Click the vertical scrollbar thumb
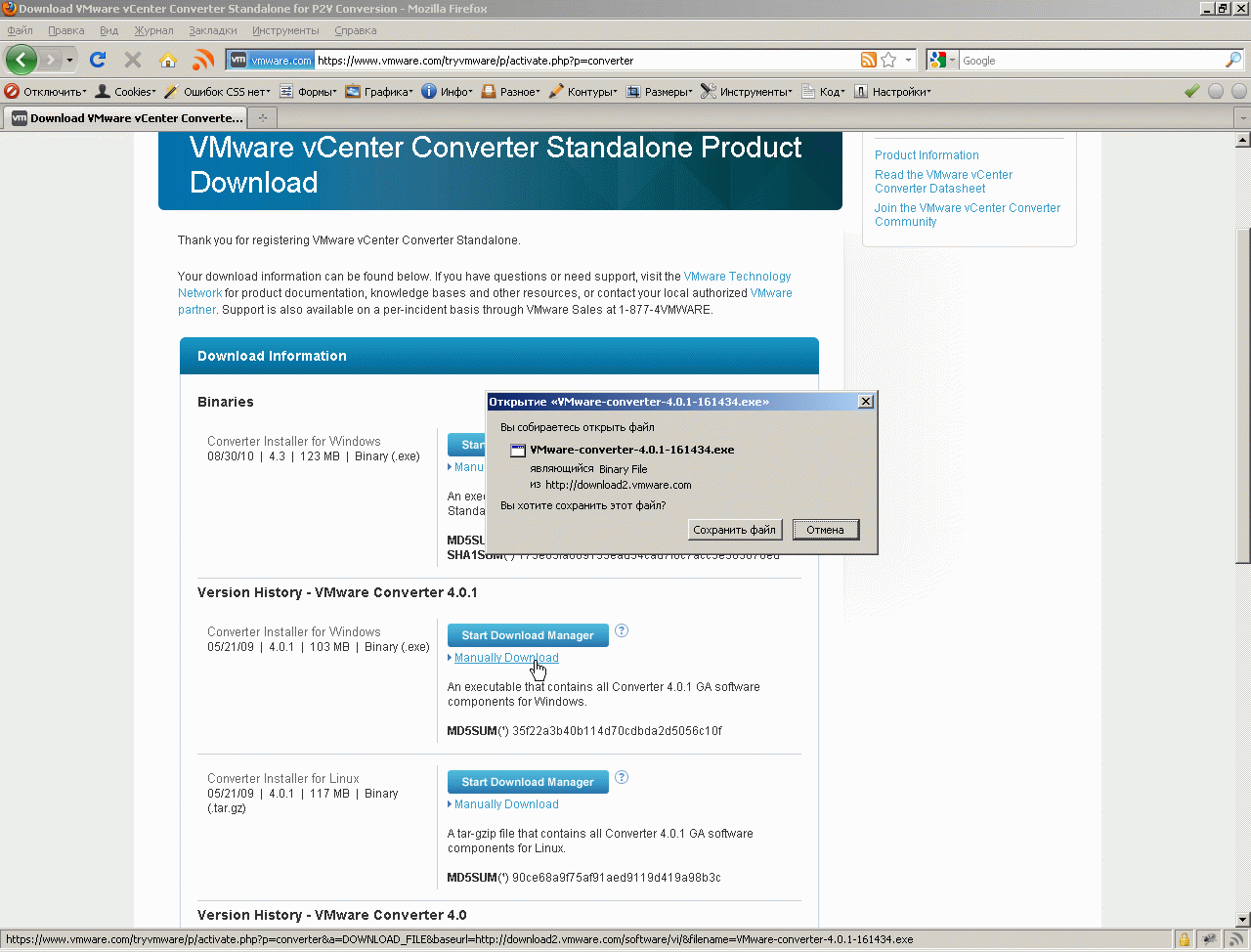 click(x=1243, y=396)
